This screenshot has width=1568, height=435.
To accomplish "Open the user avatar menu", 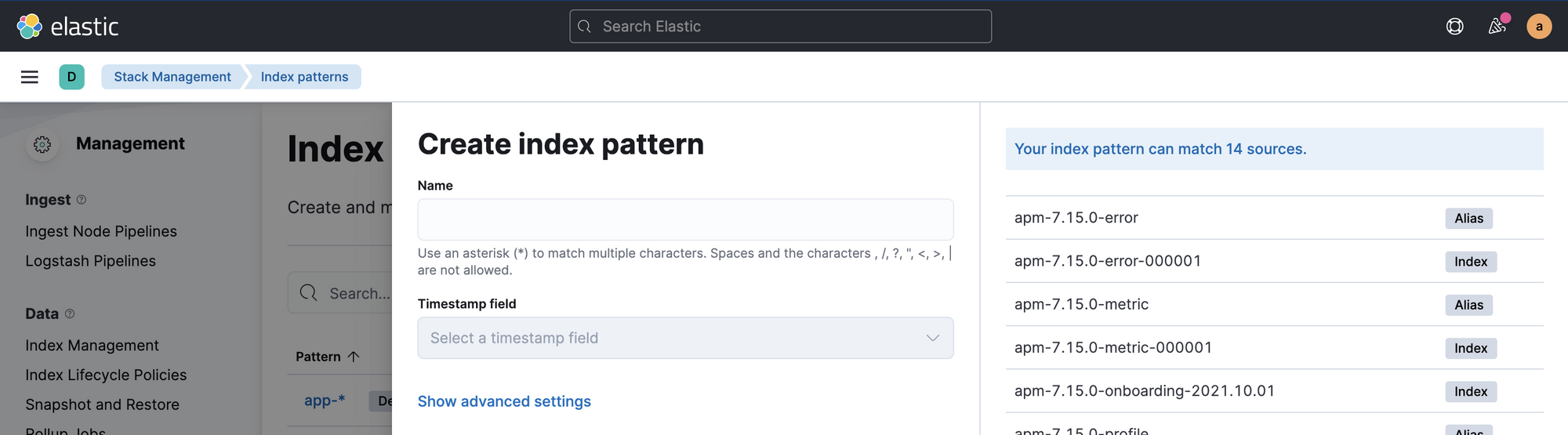I will point(1538,27).
